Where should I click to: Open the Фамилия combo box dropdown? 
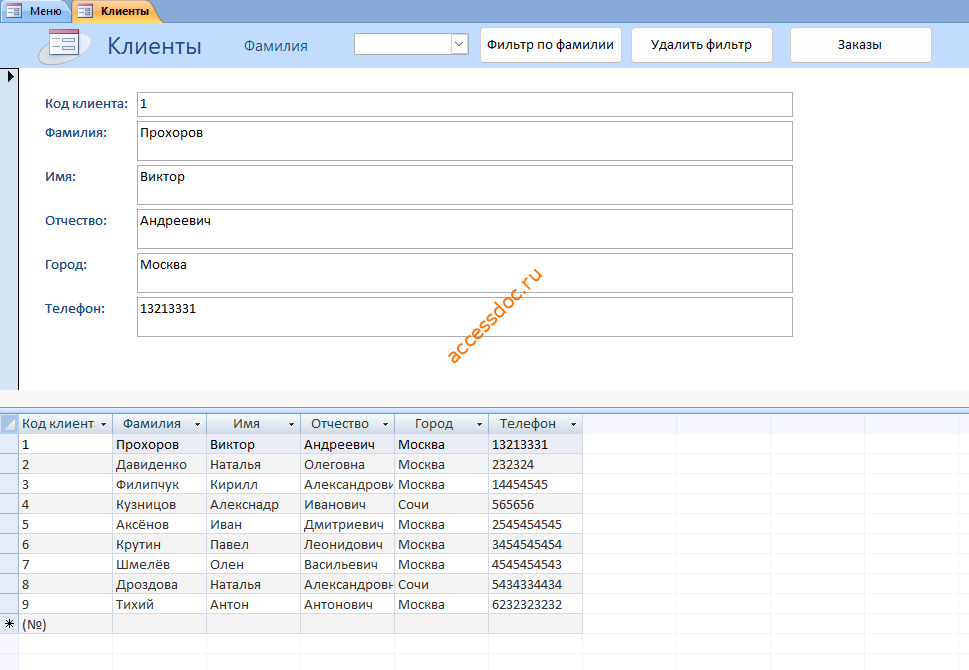coord(459,44)
